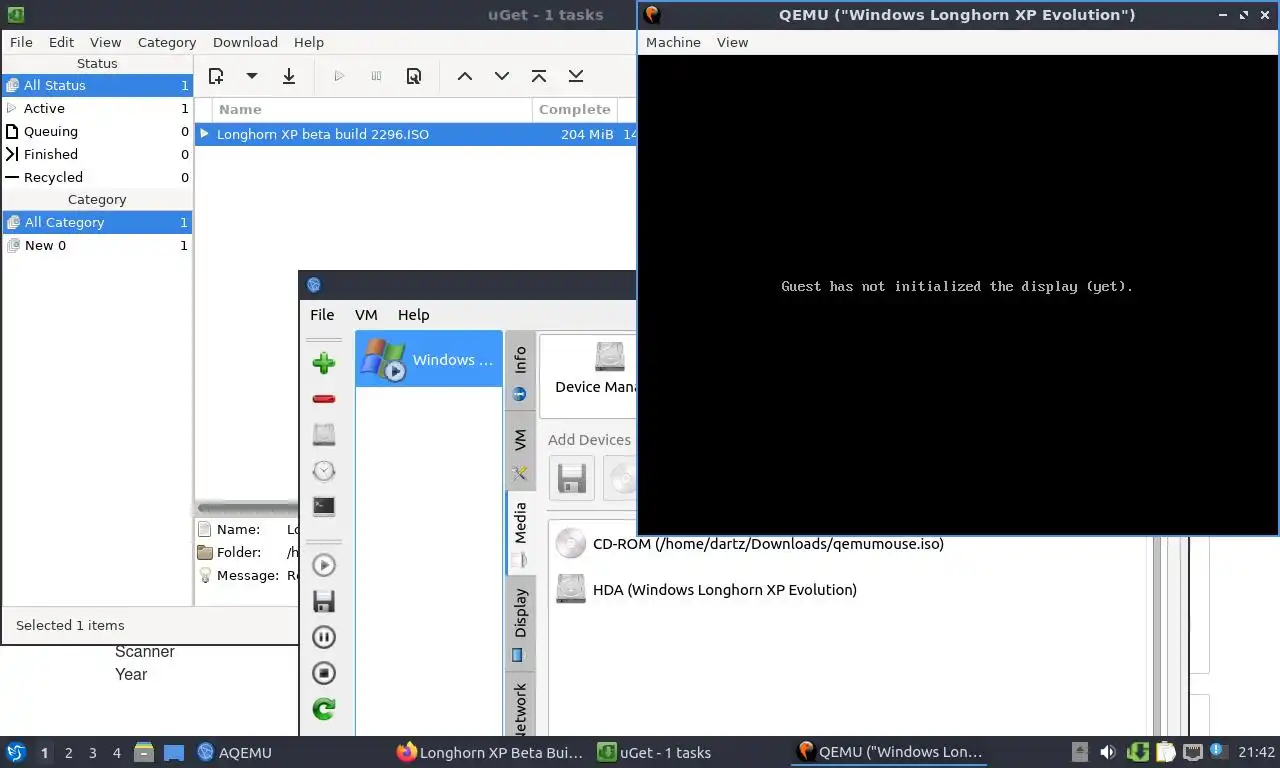Start the VM with AQEMU play icon
This screenshot has width=1280, height=768.
point(323,565)
